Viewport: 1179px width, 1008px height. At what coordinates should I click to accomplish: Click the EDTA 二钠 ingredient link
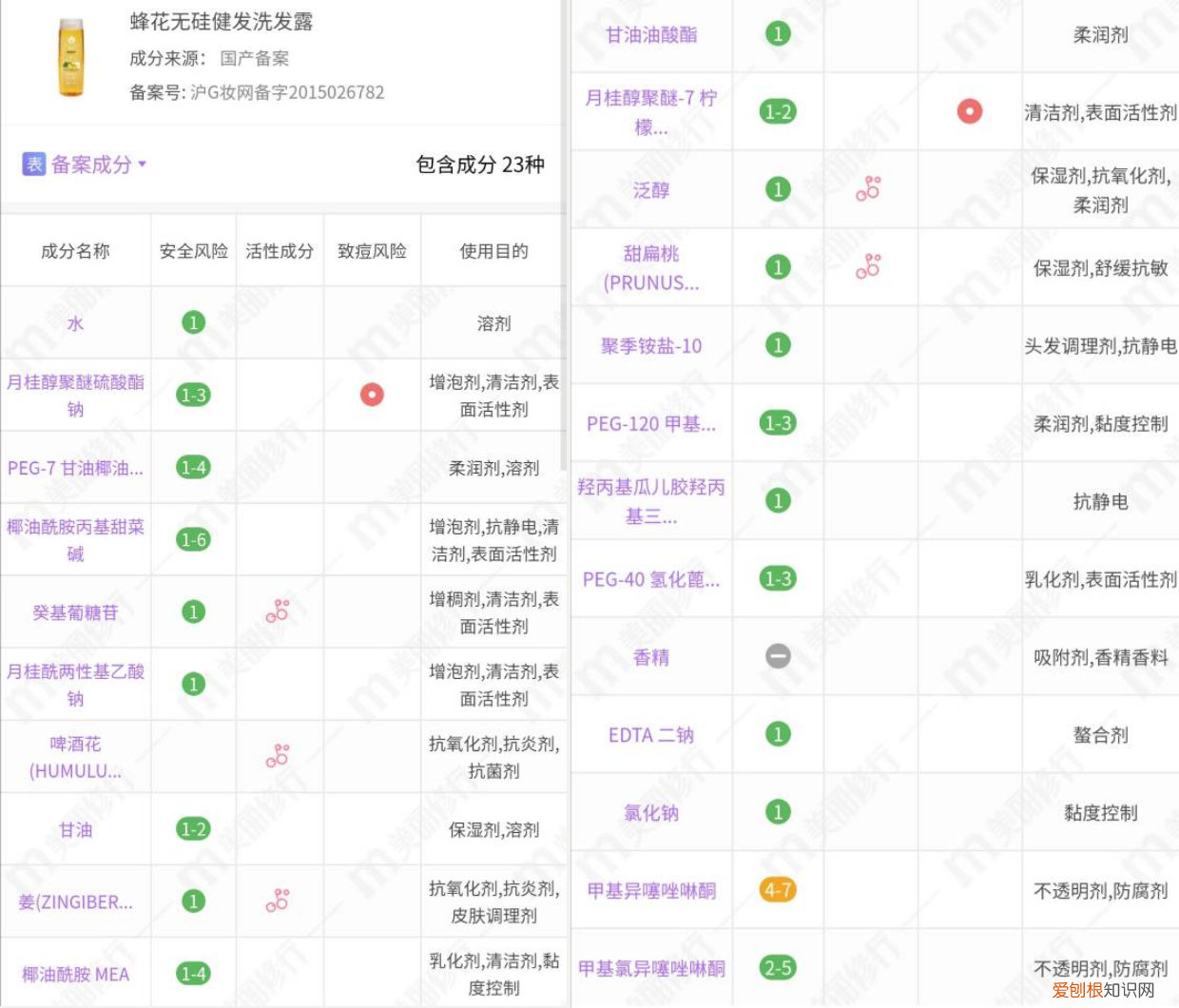click(652, 735)
